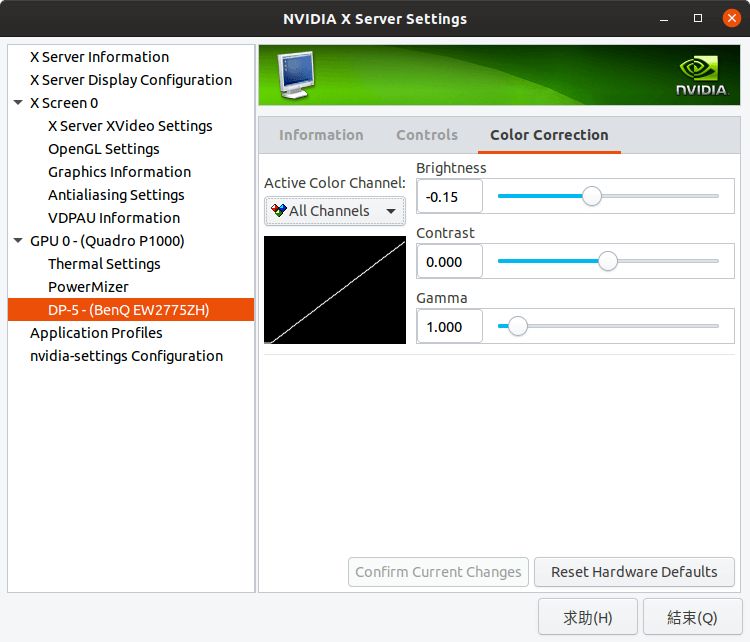The width and height of the screenshot is (750, 642).
Task: Click the Contrast value field
Action: tap(450, 261)
